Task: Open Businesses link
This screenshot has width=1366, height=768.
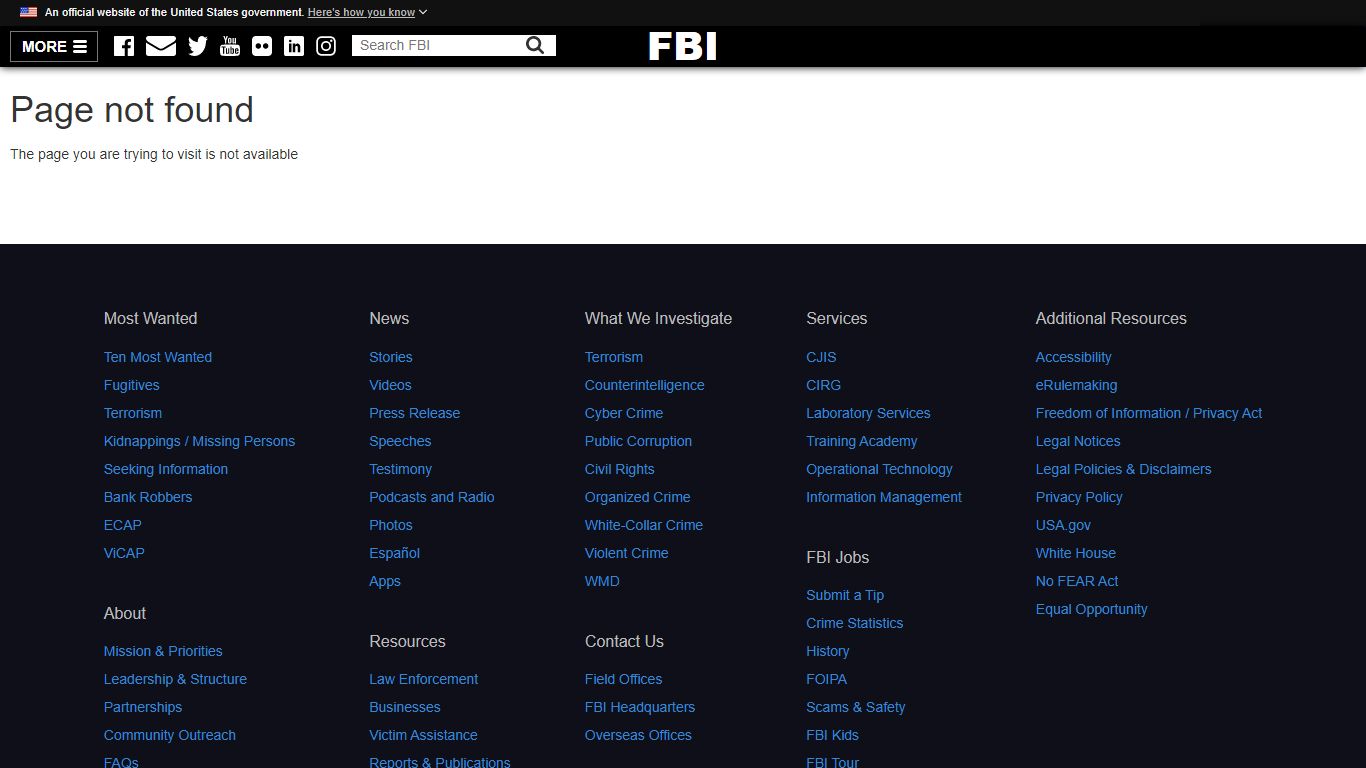Action: coord(405,707)
